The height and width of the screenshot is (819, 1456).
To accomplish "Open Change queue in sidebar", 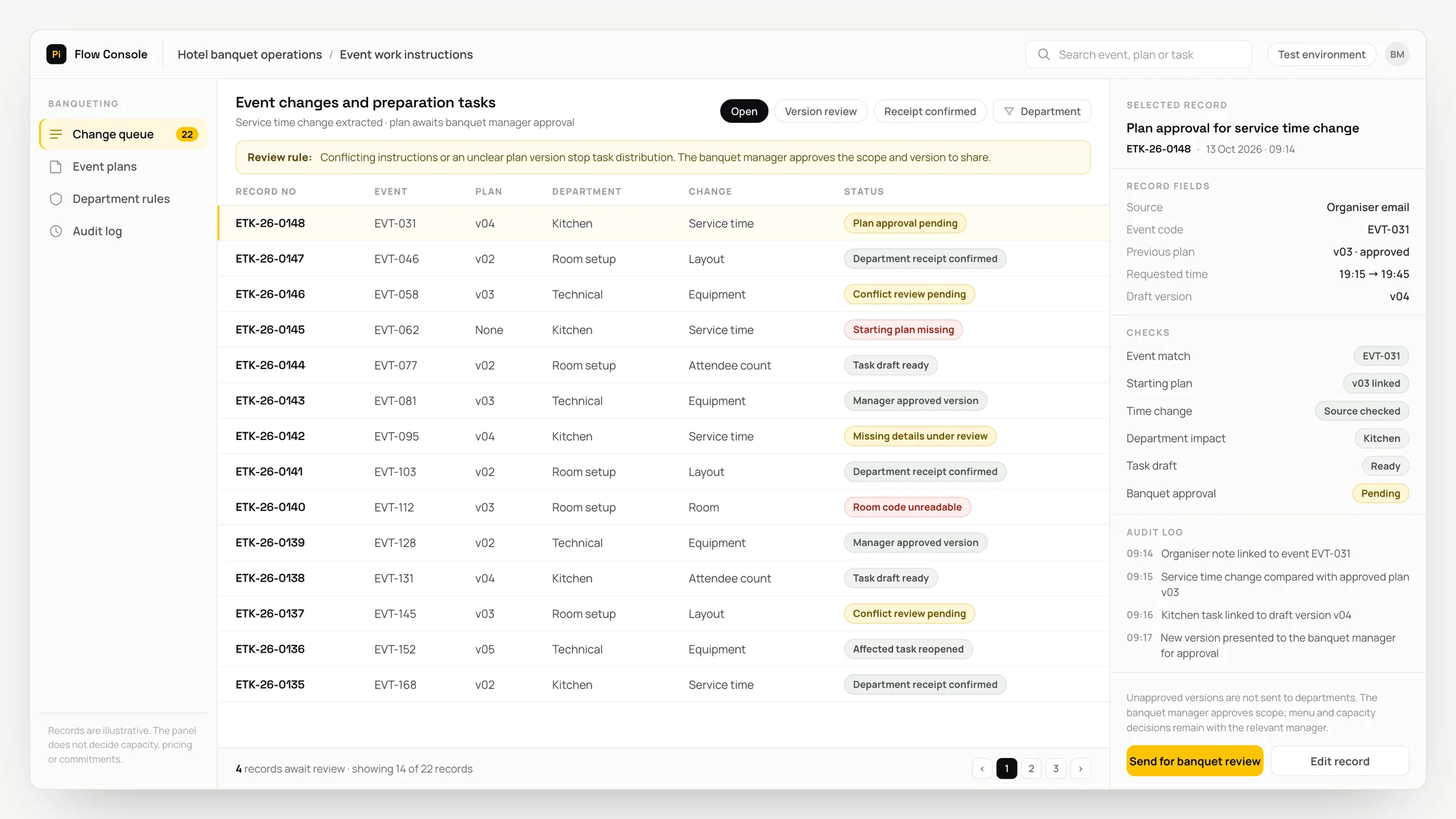I will click(x=123, y=135).
